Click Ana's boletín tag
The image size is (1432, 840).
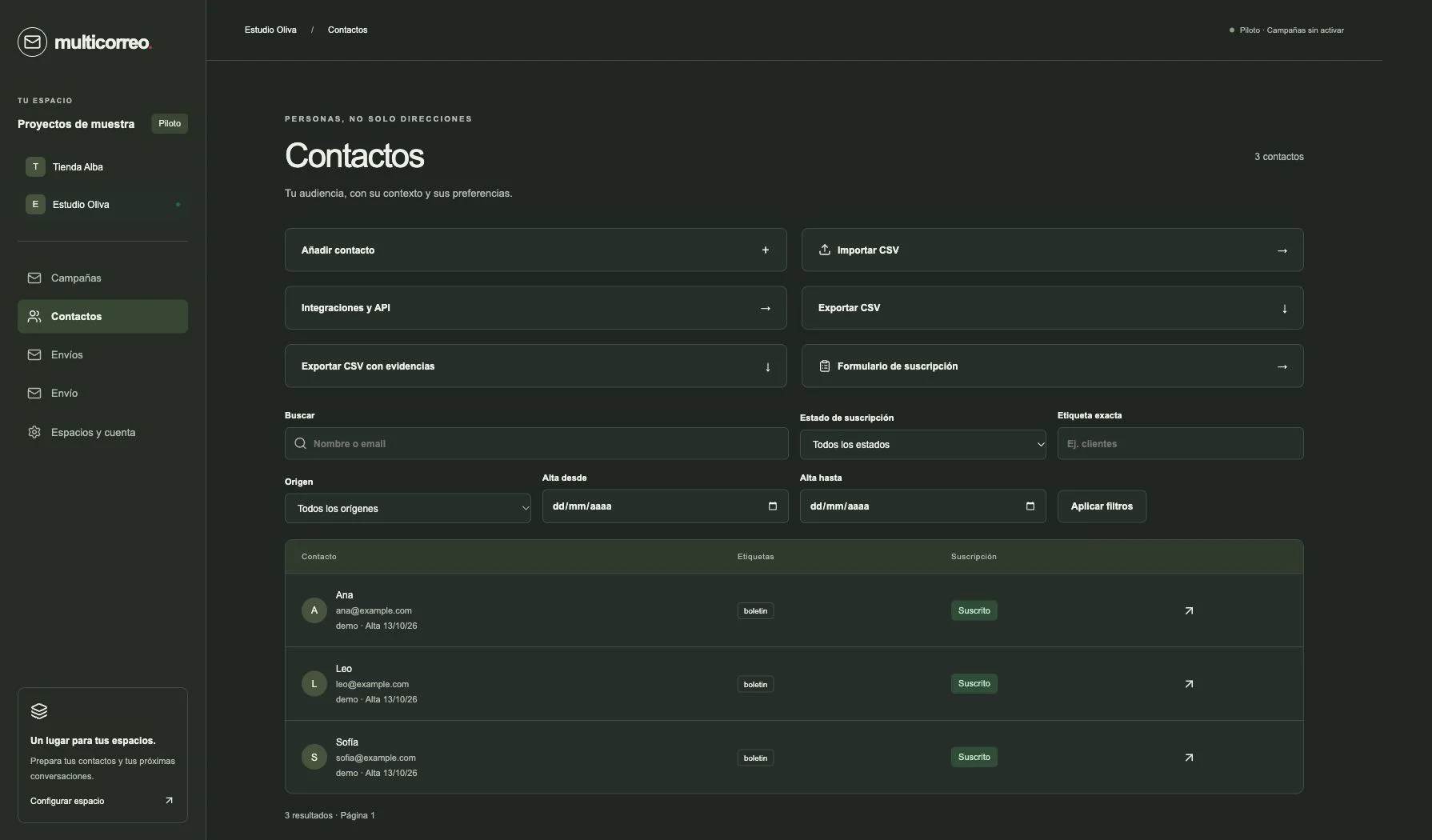[x=755, y=610]
